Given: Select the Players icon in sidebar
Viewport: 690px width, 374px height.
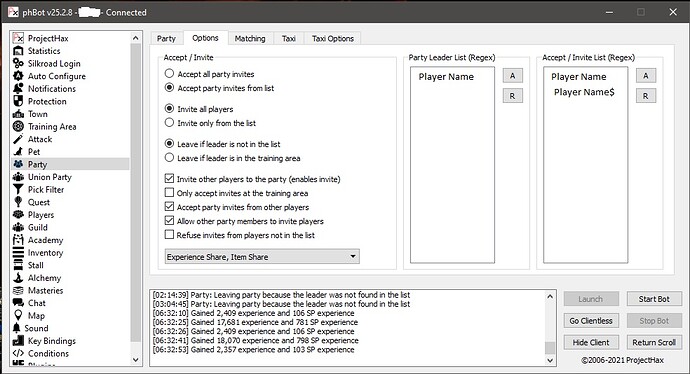Looking at the screenshot, I should [x=18, y=215].
